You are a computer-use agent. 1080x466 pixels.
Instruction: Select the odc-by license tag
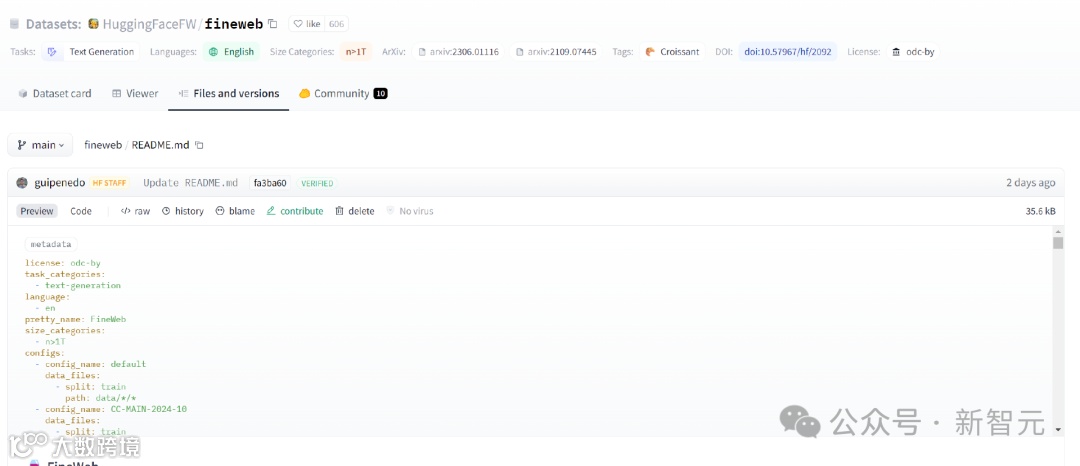click(x=913, y=52)
